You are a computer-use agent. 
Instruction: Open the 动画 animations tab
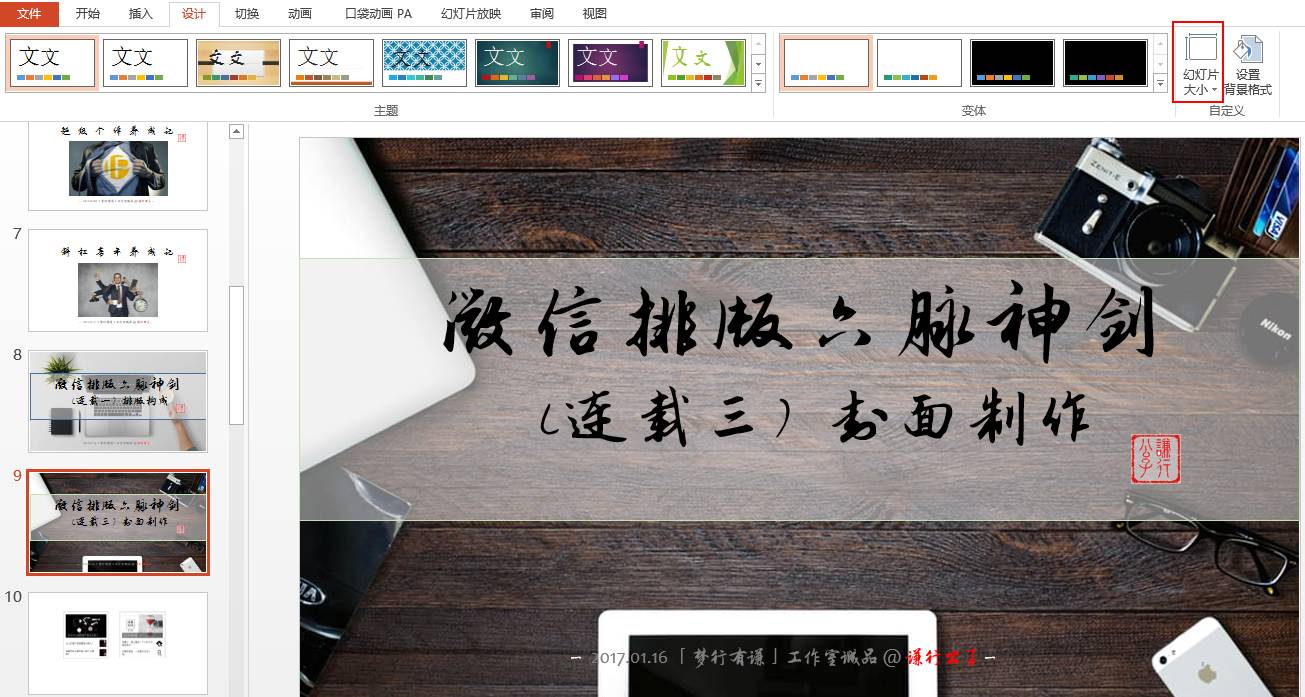[299, 14]
